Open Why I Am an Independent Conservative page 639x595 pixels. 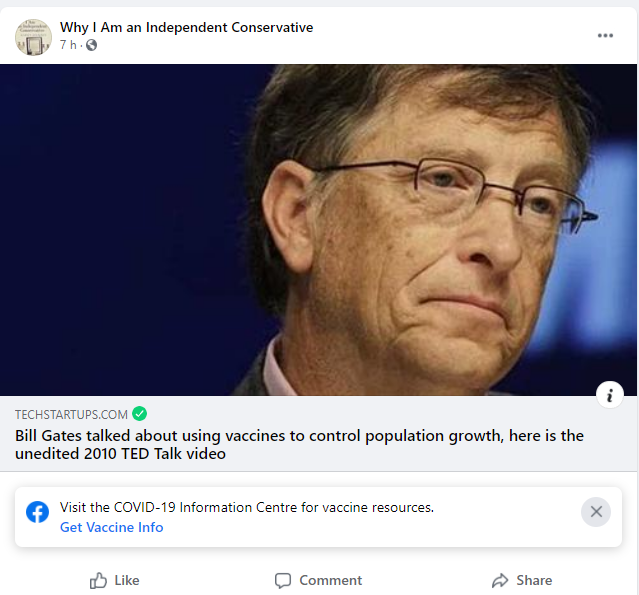187,27
